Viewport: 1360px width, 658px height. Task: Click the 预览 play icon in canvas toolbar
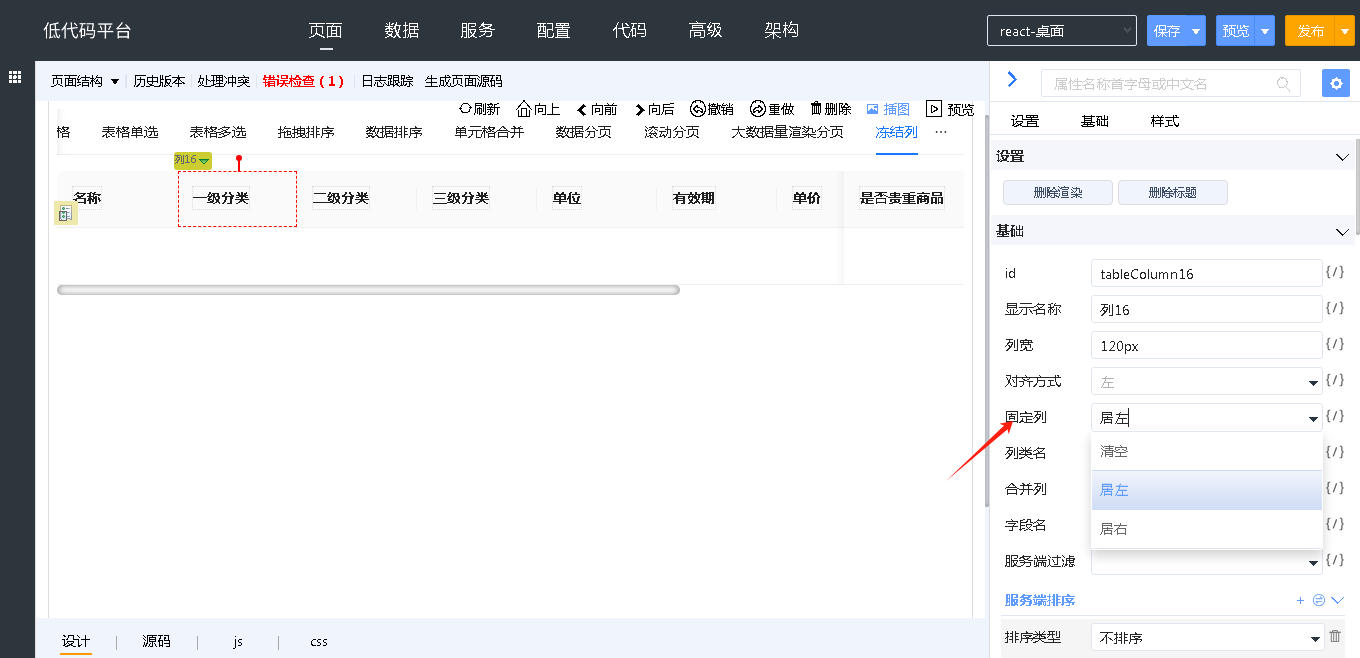click(x=934, y=109)
